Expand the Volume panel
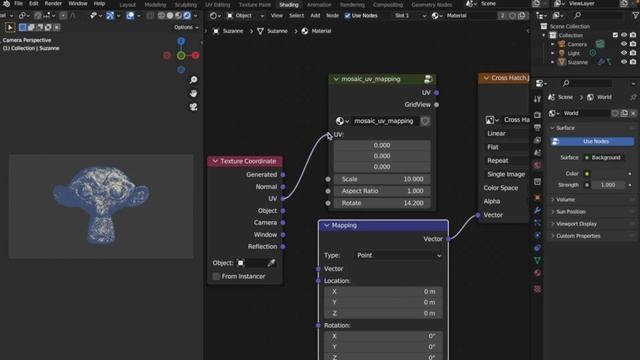Viewport: 640px width, 360px height. coord(565,200)
